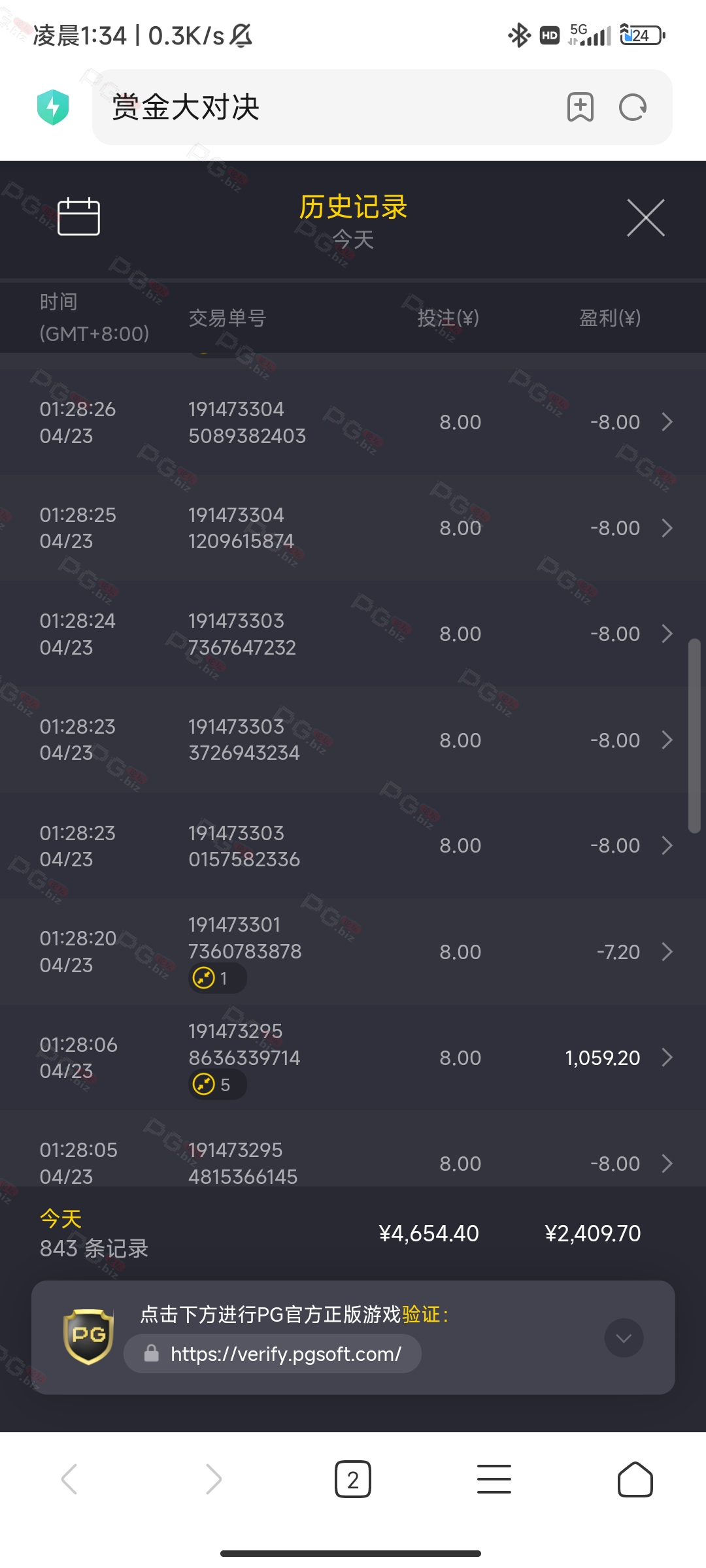Tap the green security shield icon

click(53, 107)
